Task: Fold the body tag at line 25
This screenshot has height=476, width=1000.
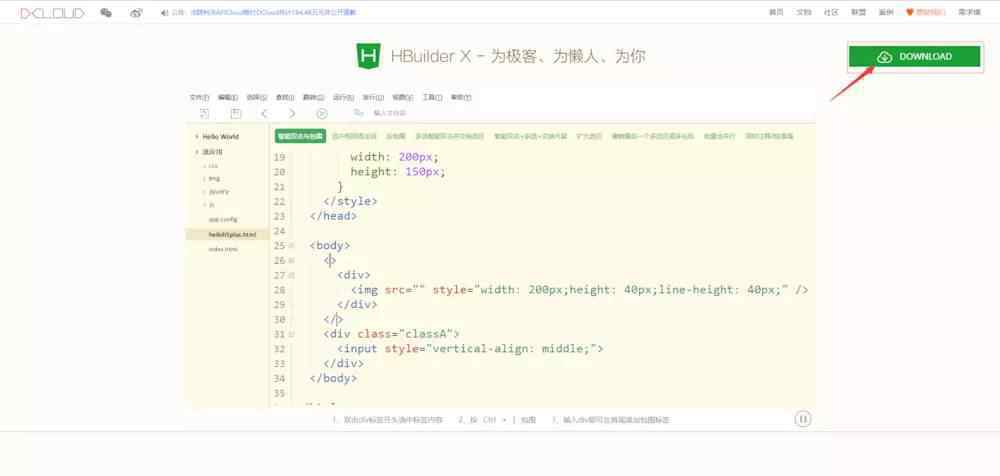Action: [291, 246]
